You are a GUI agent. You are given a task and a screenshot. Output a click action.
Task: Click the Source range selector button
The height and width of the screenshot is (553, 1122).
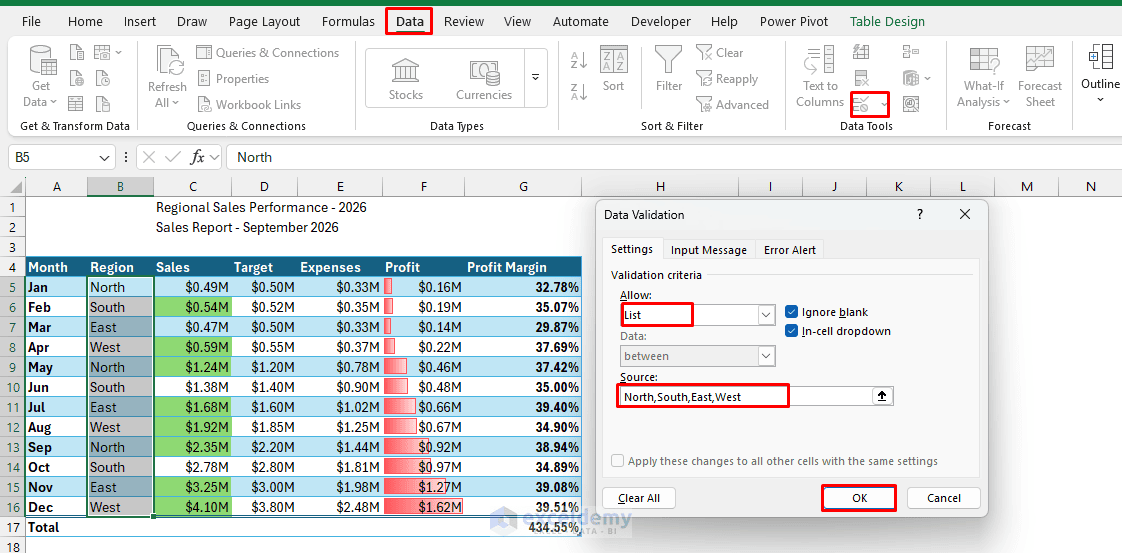click(x=882, y=396)
